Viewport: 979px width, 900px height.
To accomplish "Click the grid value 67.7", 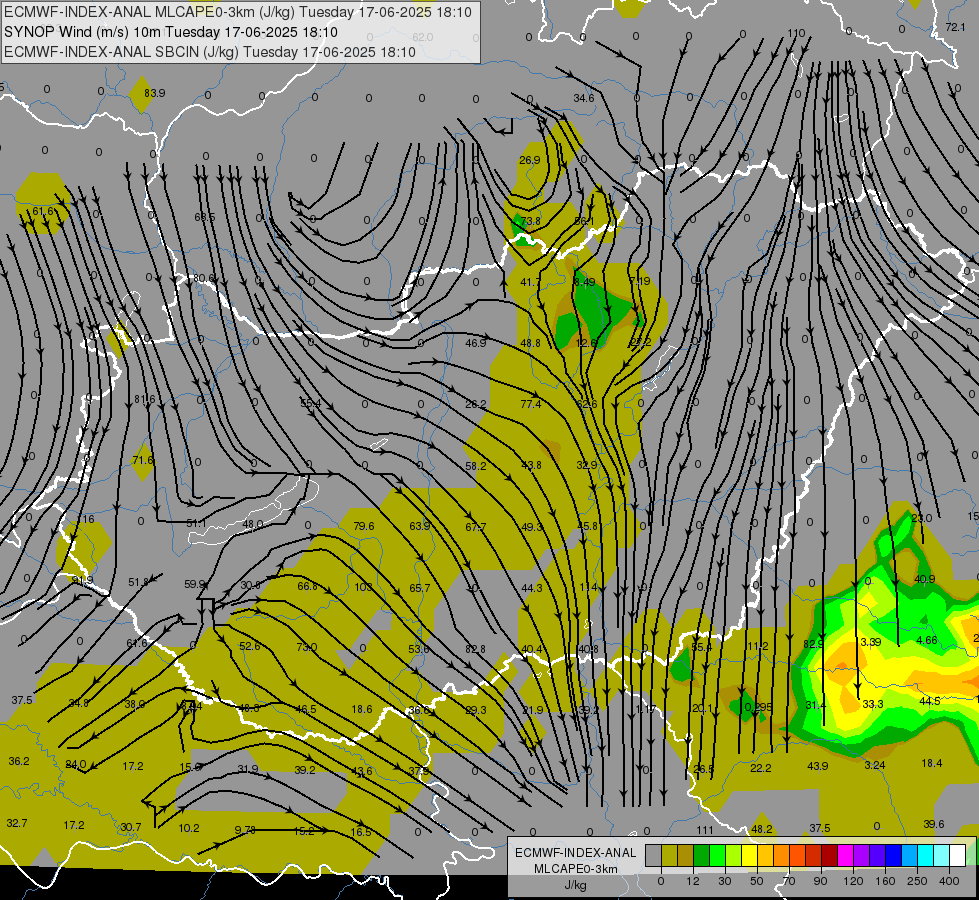I will pyautogui.click(x=475, y=527).
